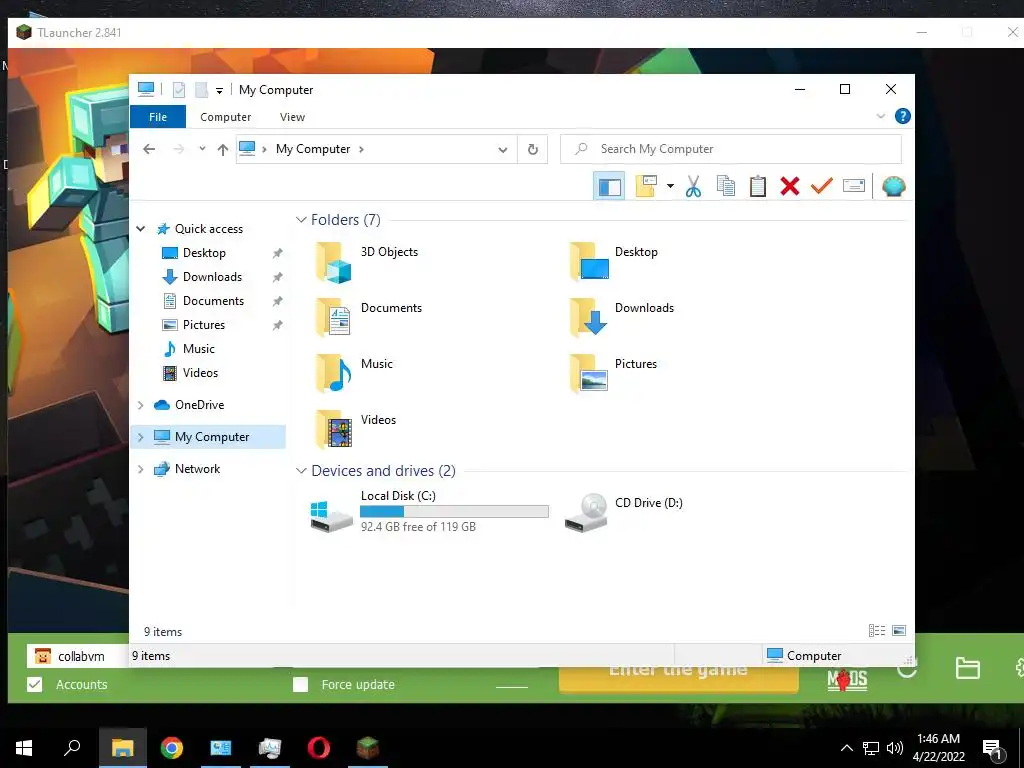Select Network in the navigation pane
The height and width of the screenshot is (768, 1024).
click(x=197, y=469)
